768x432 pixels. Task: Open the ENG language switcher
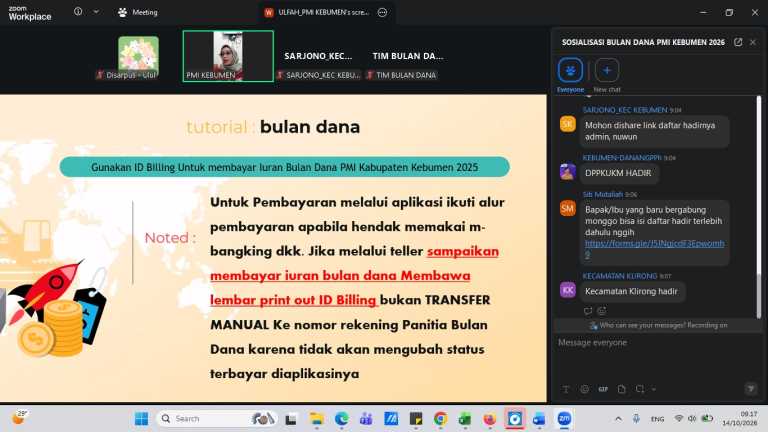tap(657, 419)
